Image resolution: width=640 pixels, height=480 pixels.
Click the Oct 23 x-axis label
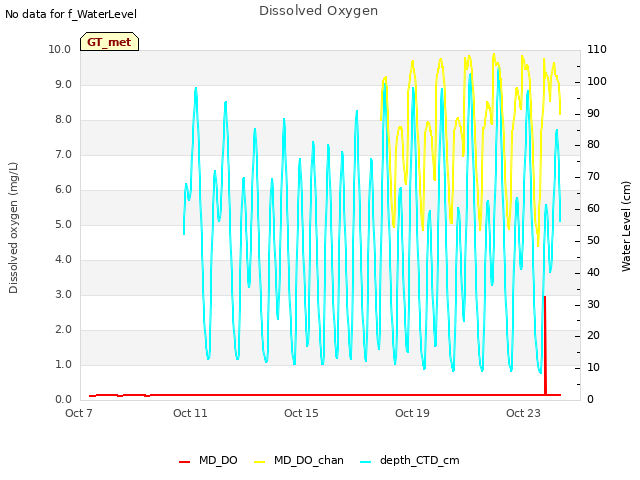(x=523, y=413)
